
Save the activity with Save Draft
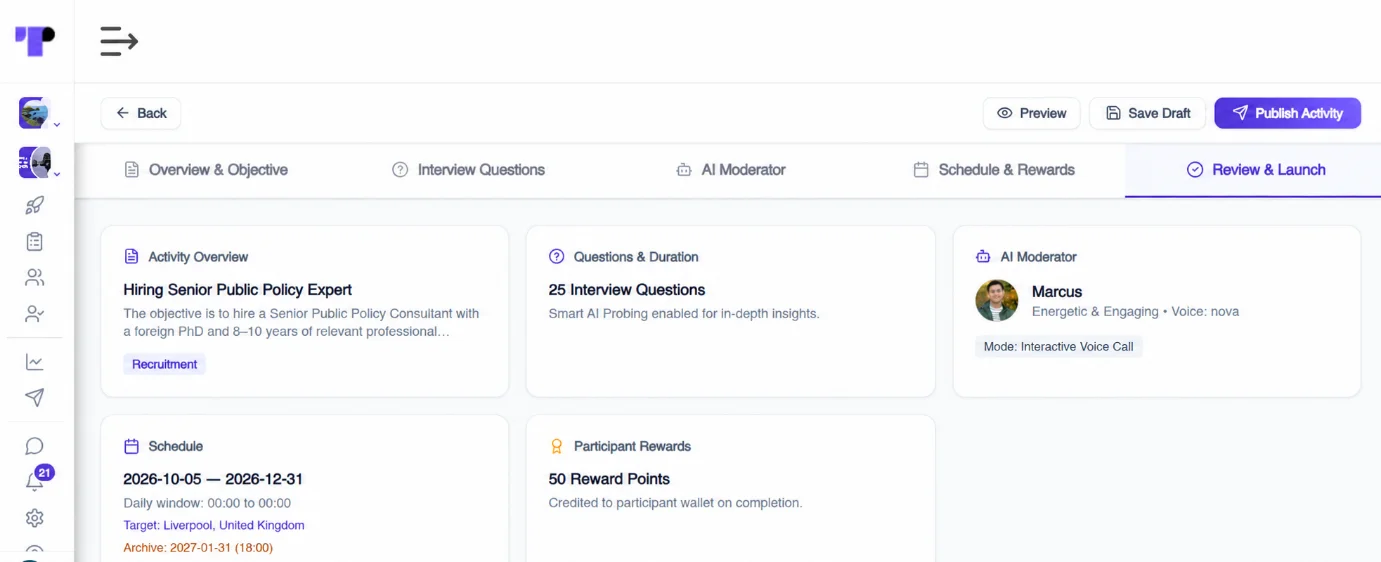coord(1148,113)
